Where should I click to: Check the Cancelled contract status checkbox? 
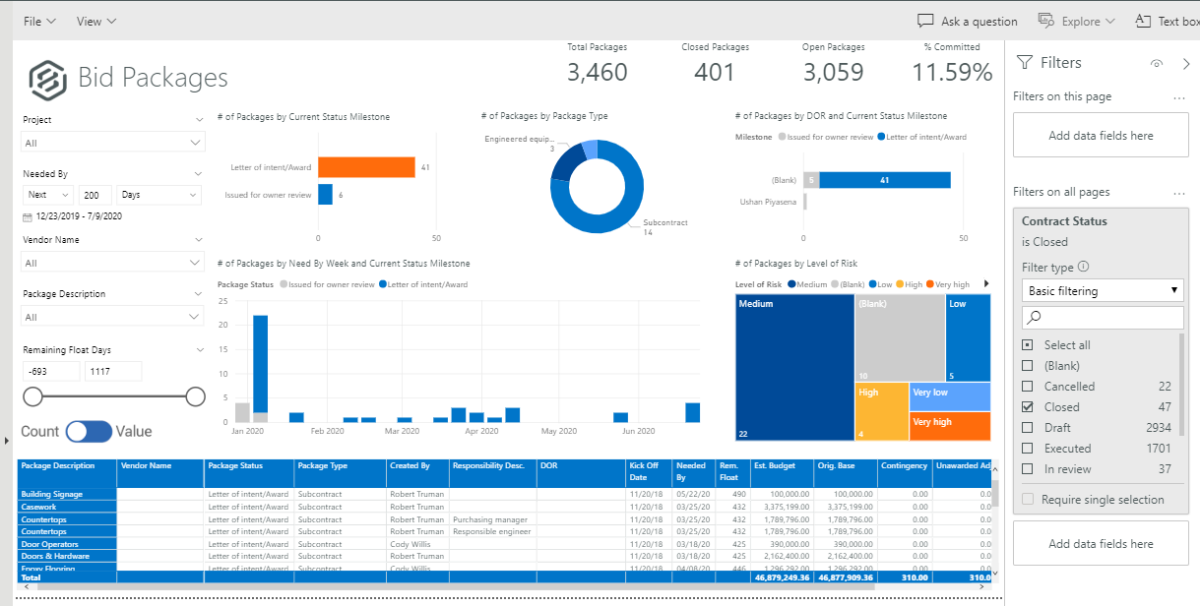click(1027, 387)
